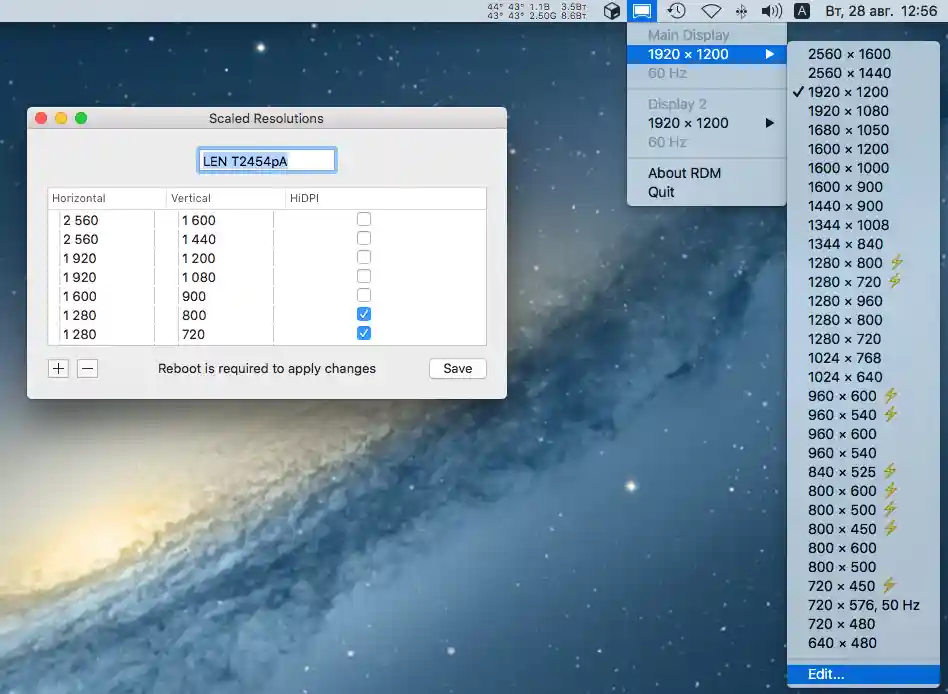Click the cube icon in the menu bar

point(611,11)
